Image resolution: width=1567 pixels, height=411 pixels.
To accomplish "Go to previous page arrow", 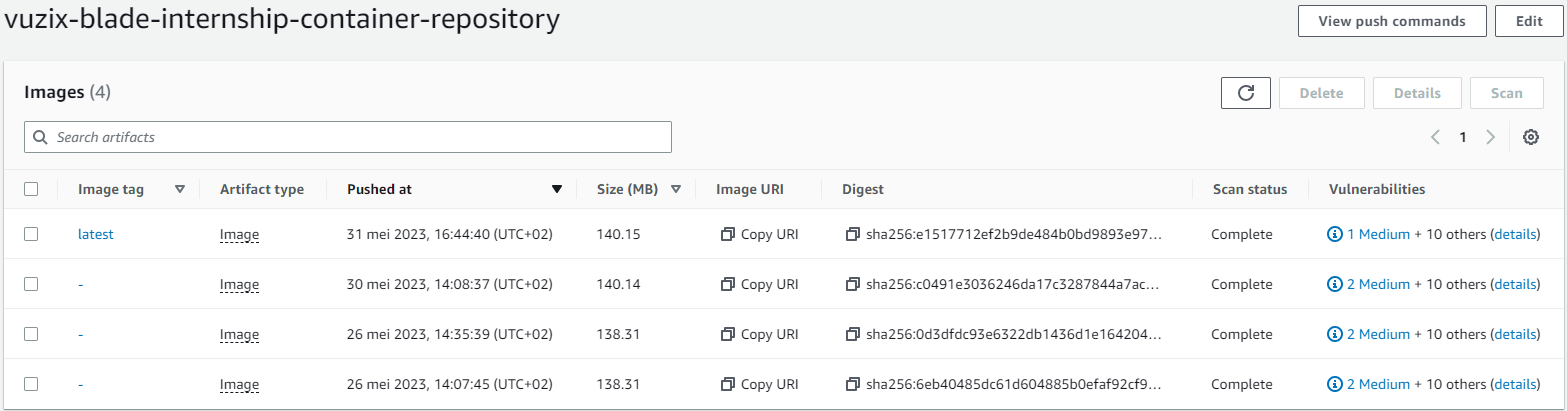I will coord(1435,137).
